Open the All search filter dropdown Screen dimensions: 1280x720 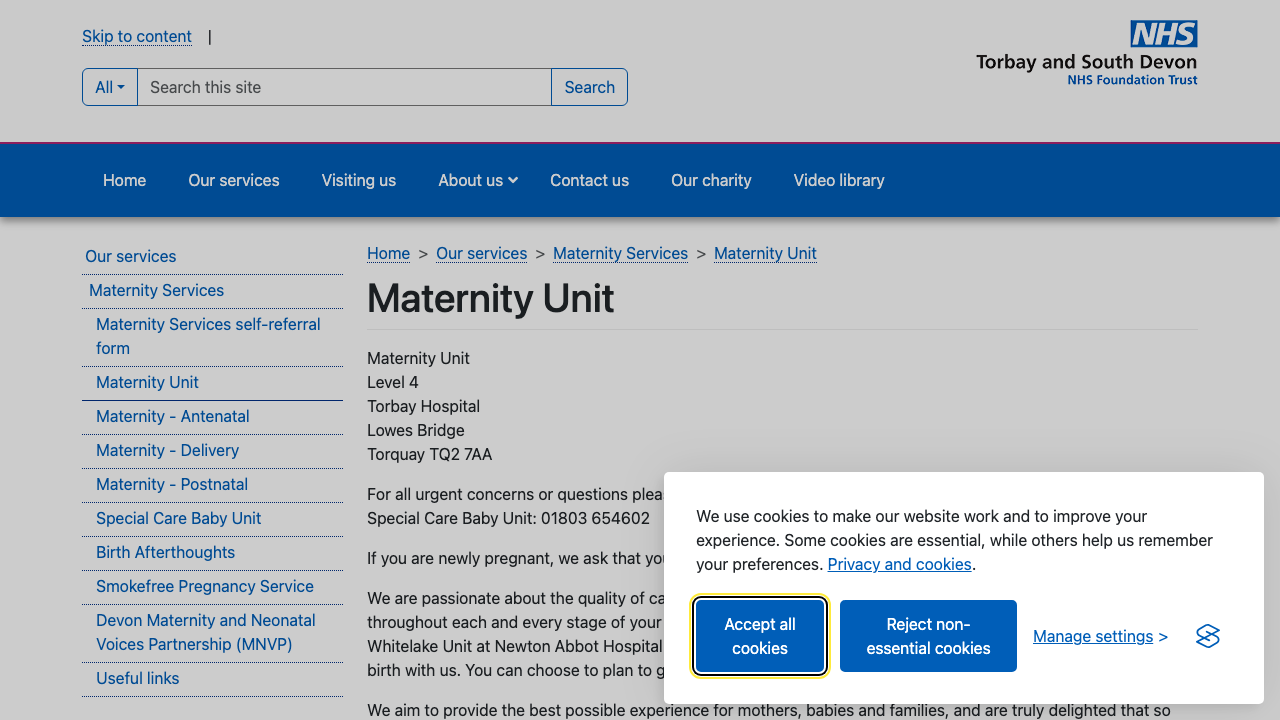(109, 87)
